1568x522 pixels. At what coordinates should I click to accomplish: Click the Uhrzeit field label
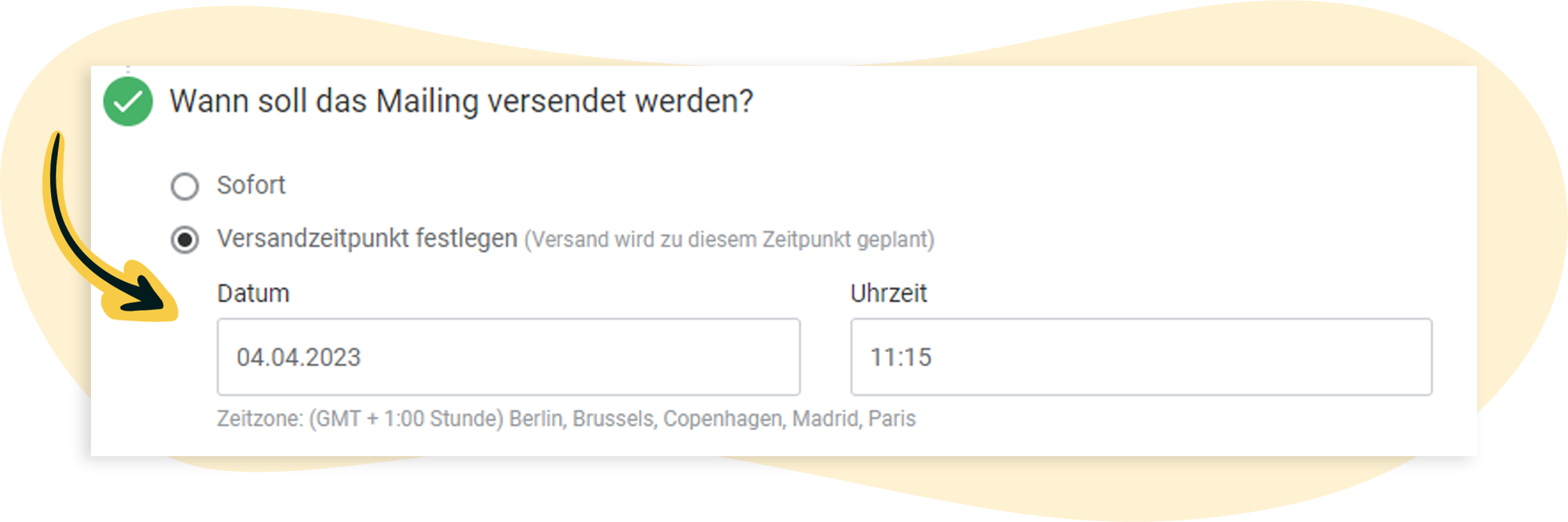(x=888, y=293)
